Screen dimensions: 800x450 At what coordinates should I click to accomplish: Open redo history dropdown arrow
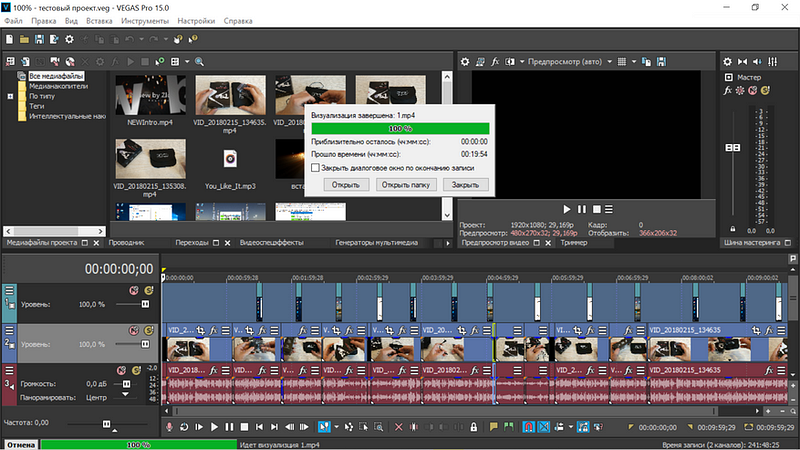pyautogui.click(x=166, y=39)
